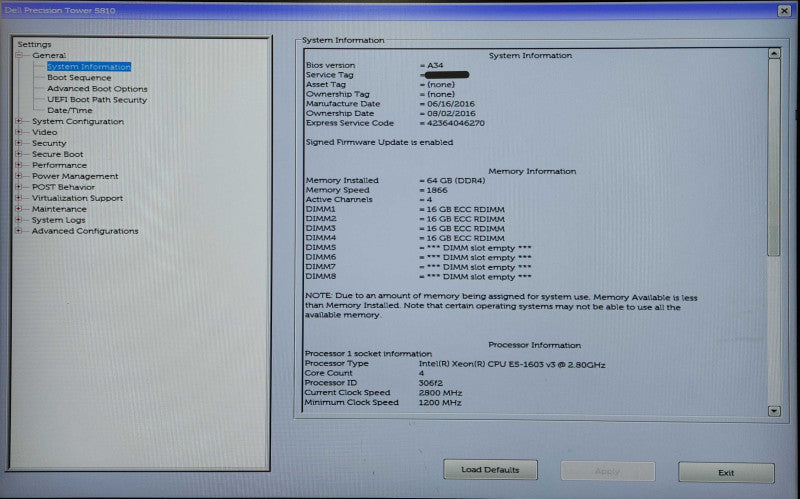The image size is (800, 499).
Task: Select the Virtualization Support label
Action: 77,198
